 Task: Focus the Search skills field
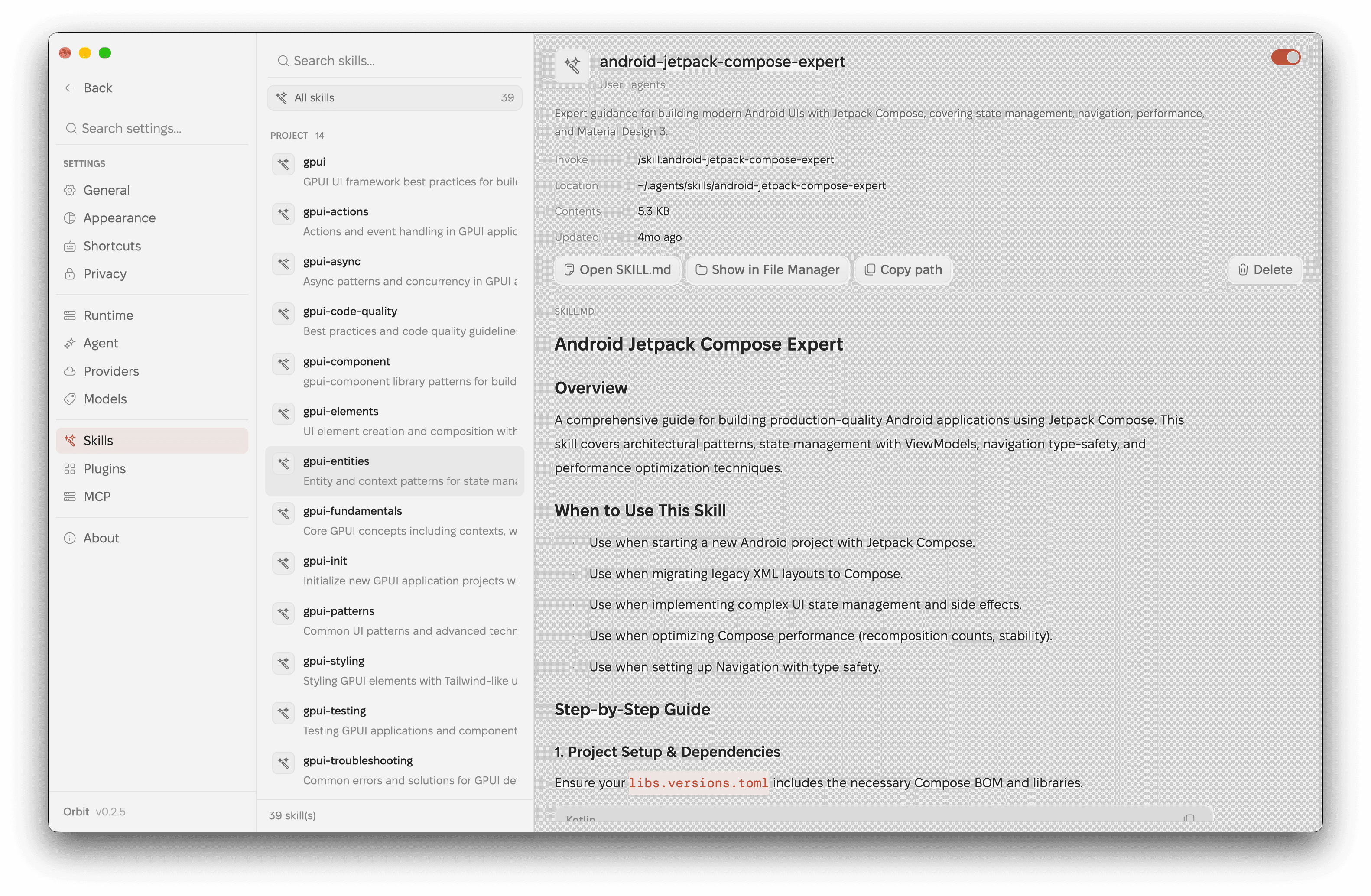[x=395, y=61]
